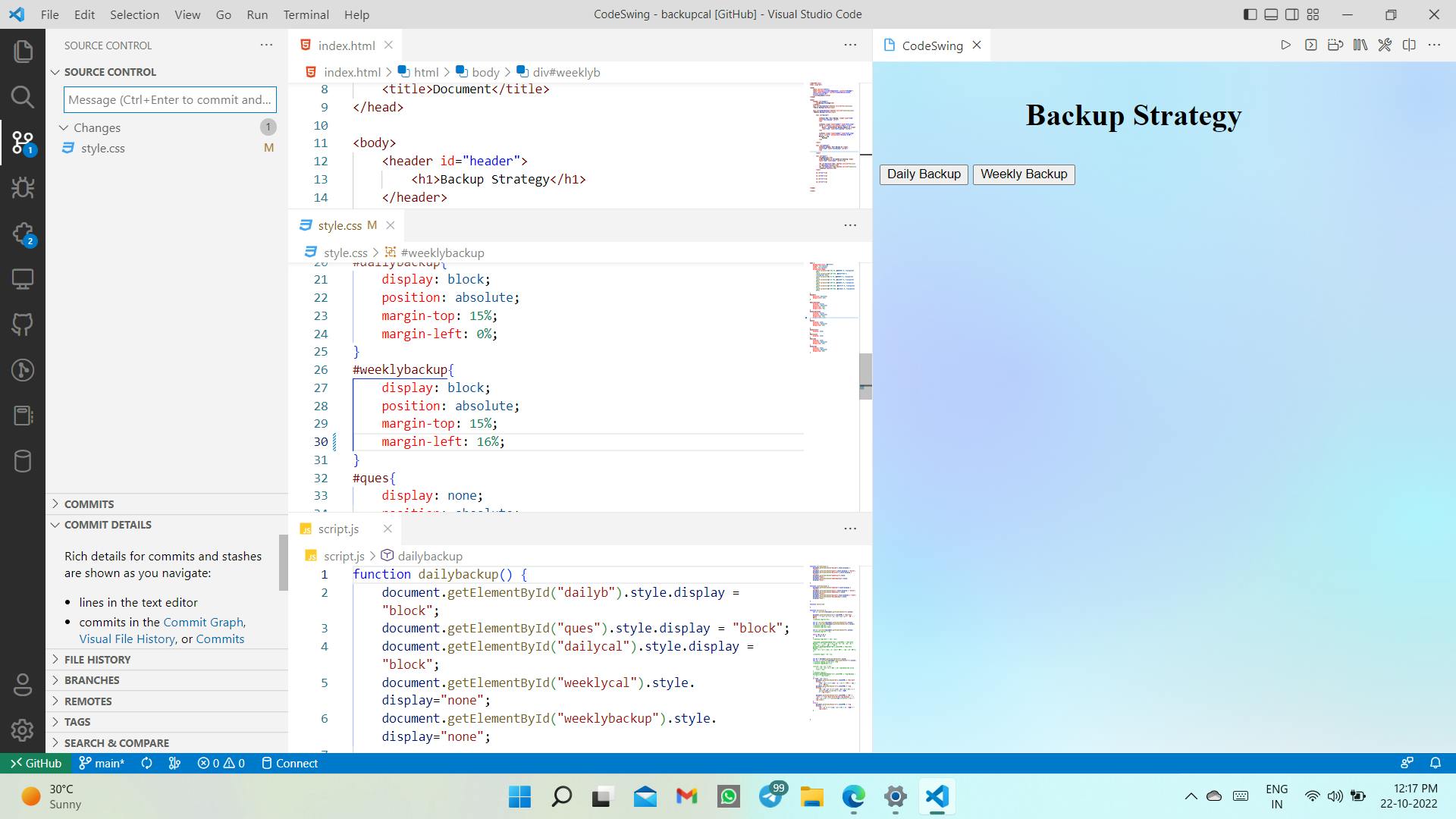Click the commit message input field

pyautogui.click(x=170, y=100)
